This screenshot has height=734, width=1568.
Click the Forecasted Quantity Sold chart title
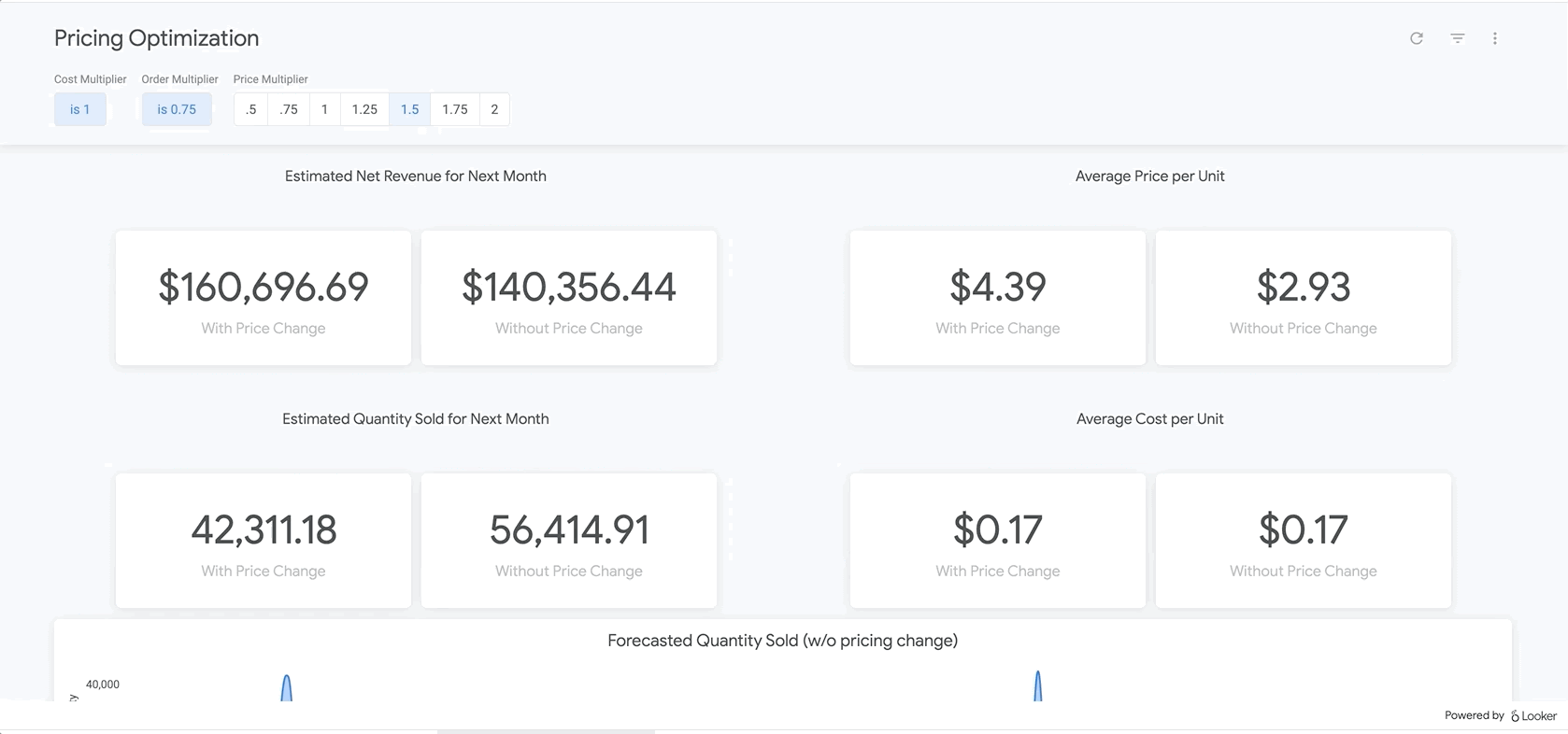[782, 641]
